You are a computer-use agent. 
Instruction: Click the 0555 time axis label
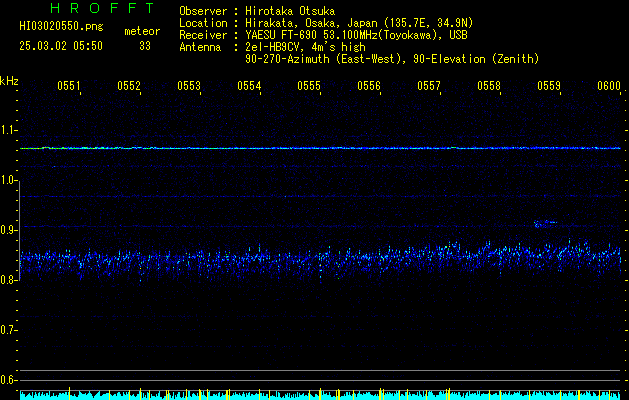[309, 85]
